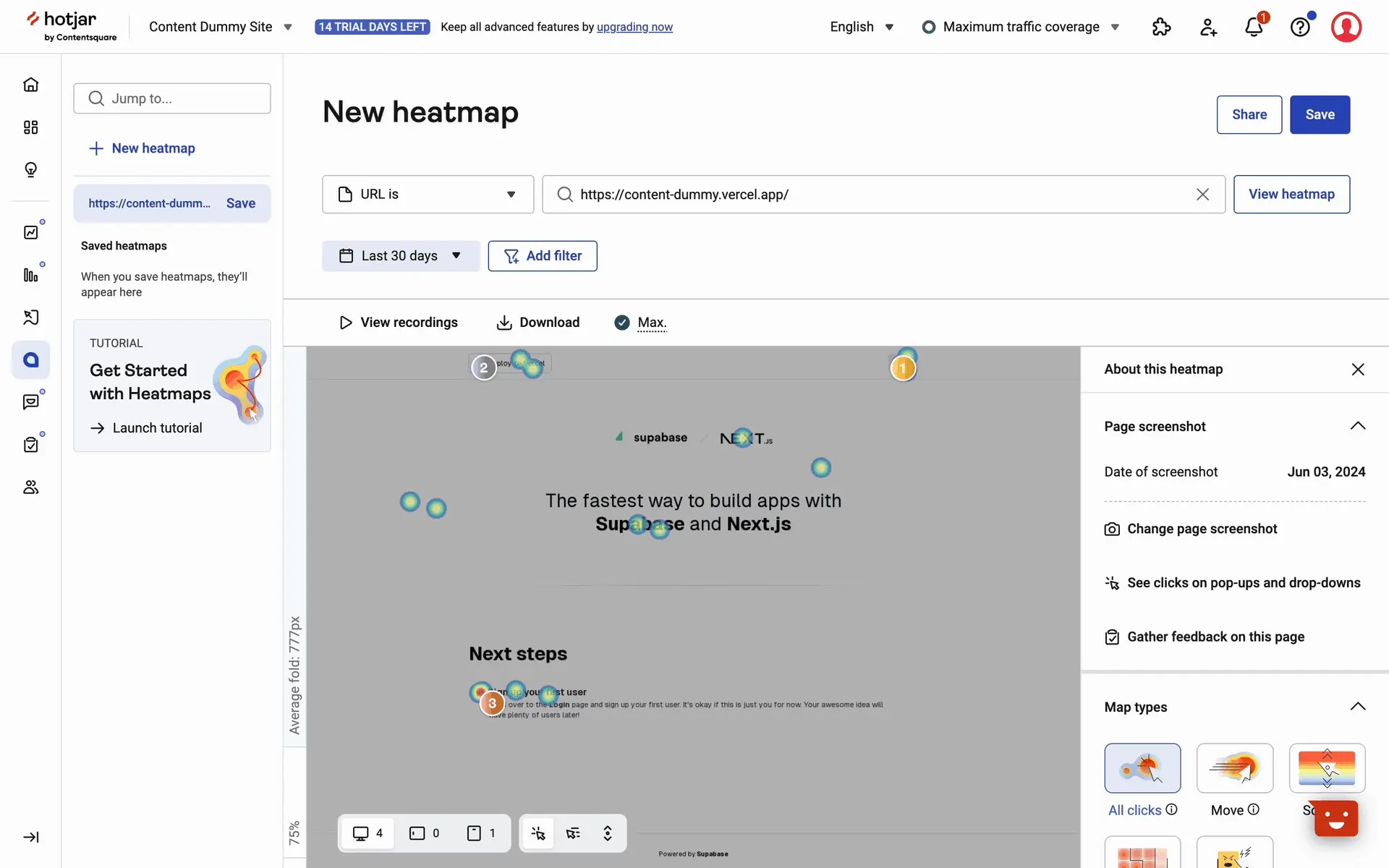Click the invite user icon
This screenshot has width=1389, height=868.
1208,27
